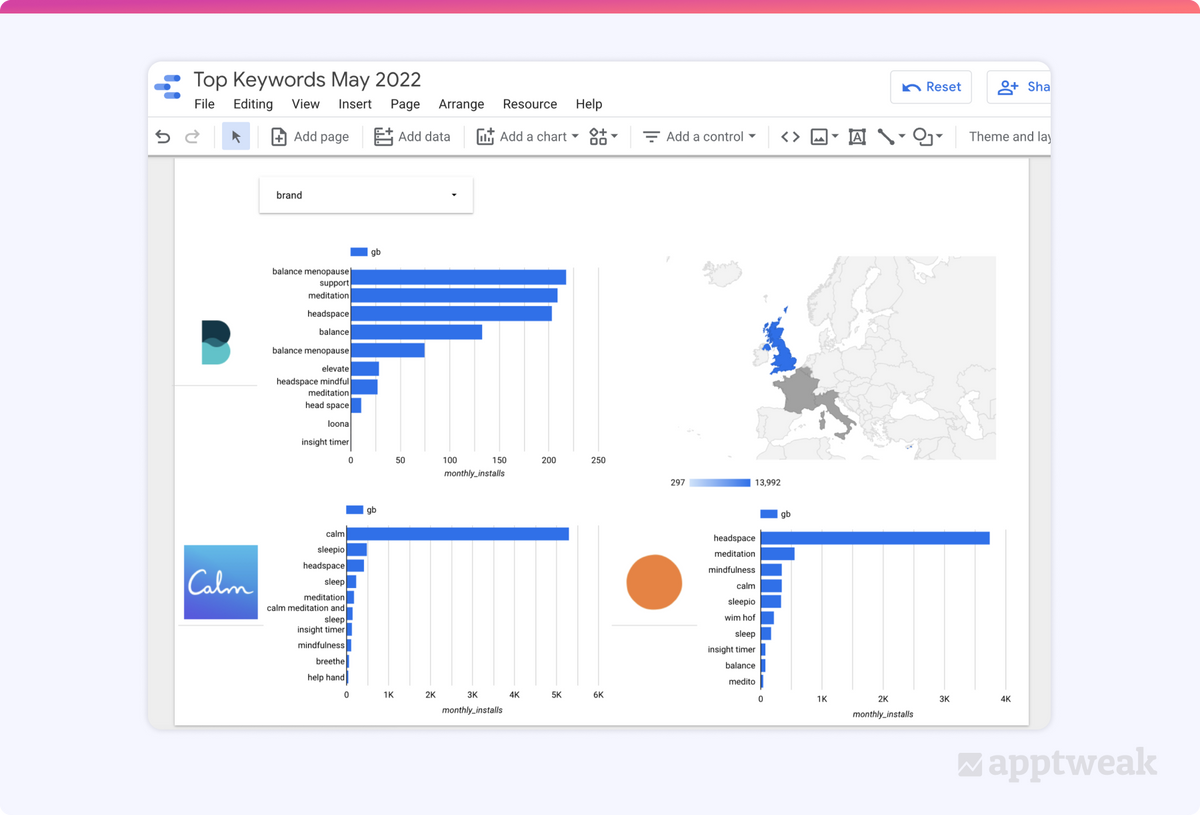Click the 'mindfulness' label in the orange-circle chart

point(732,570)
